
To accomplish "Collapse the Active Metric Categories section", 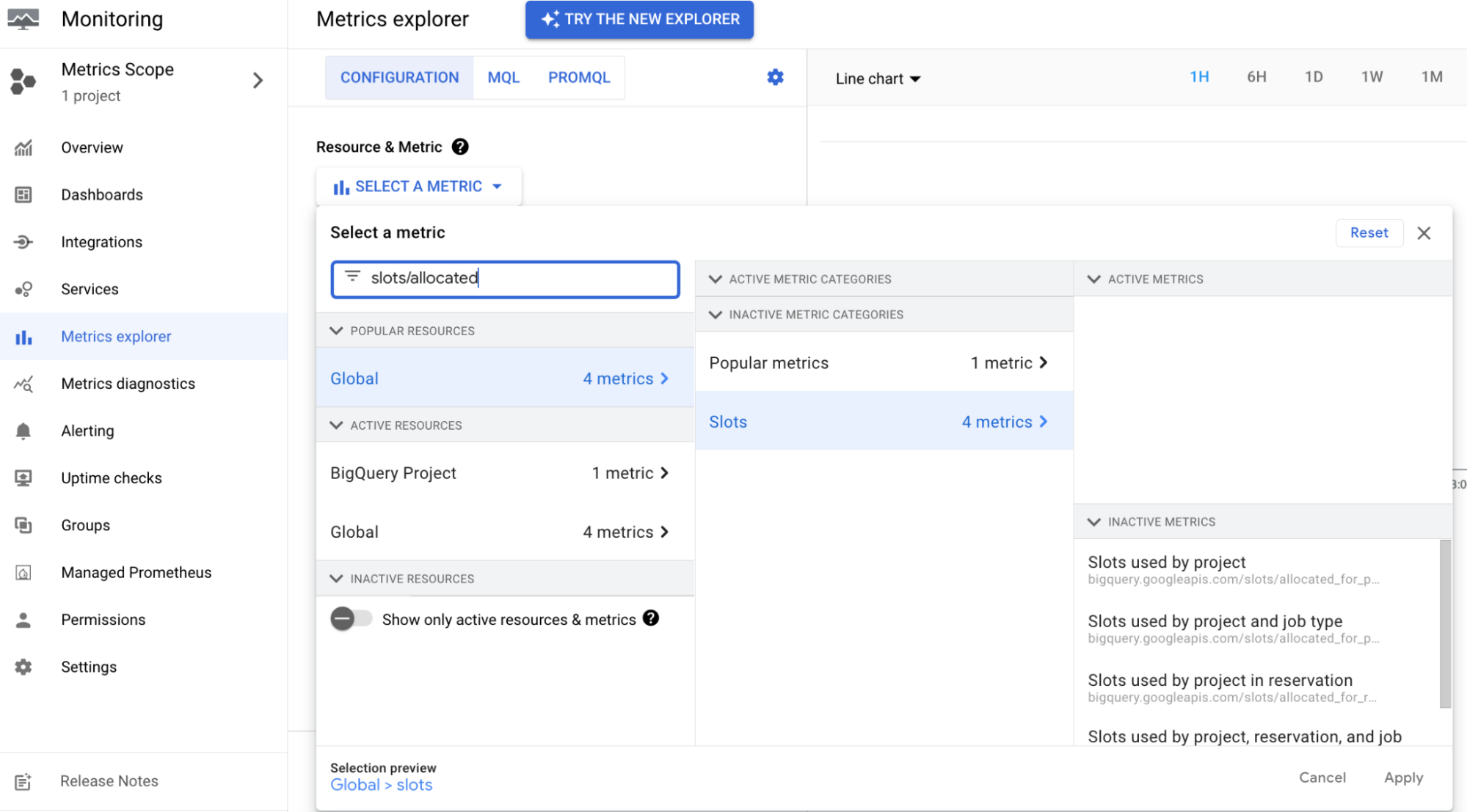I will pyautogui.click(x=716, y=278).
